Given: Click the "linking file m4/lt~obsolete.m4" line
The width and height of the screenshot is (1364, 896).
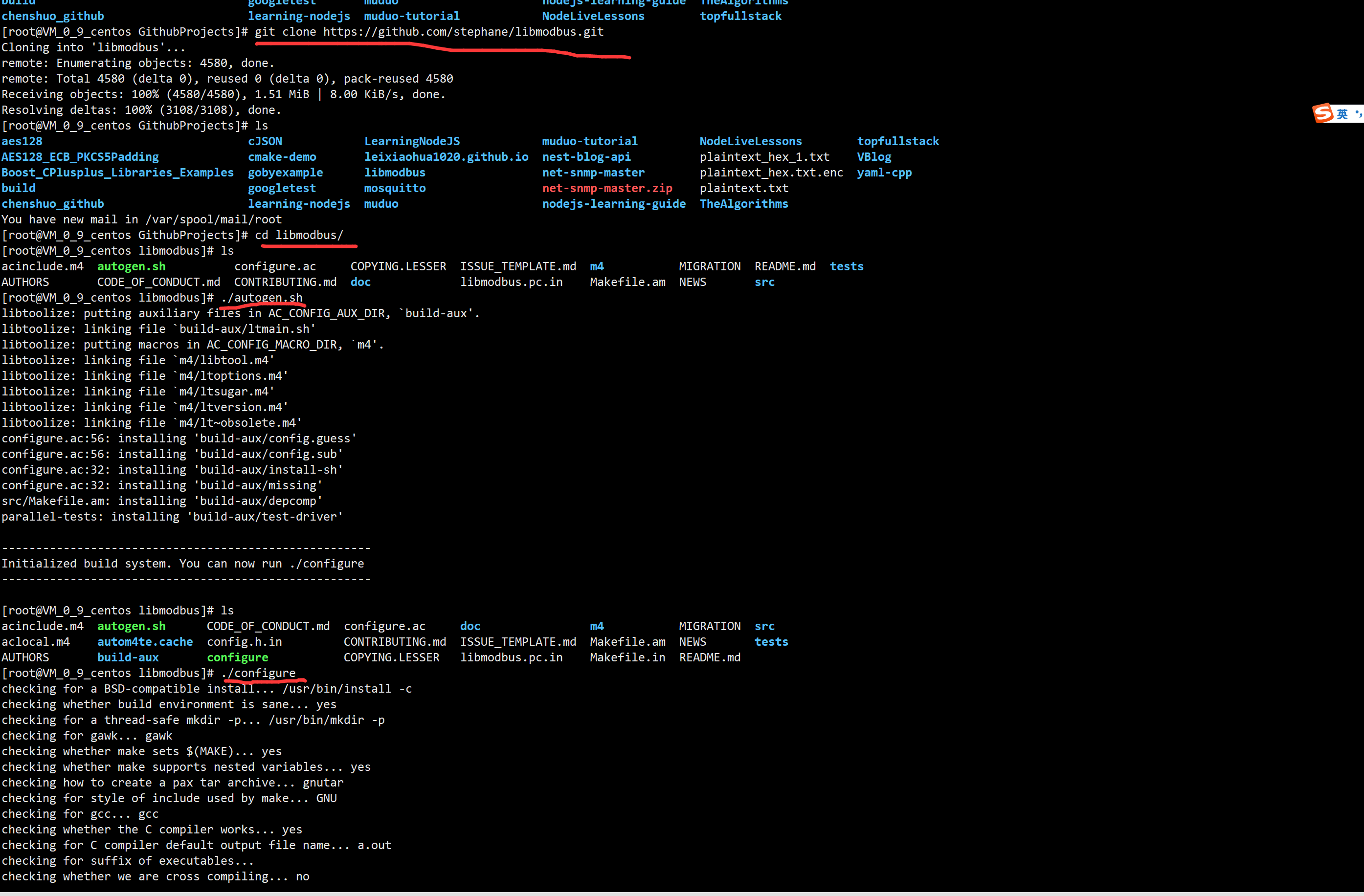Looking at the screenshot, I should 152,423.
